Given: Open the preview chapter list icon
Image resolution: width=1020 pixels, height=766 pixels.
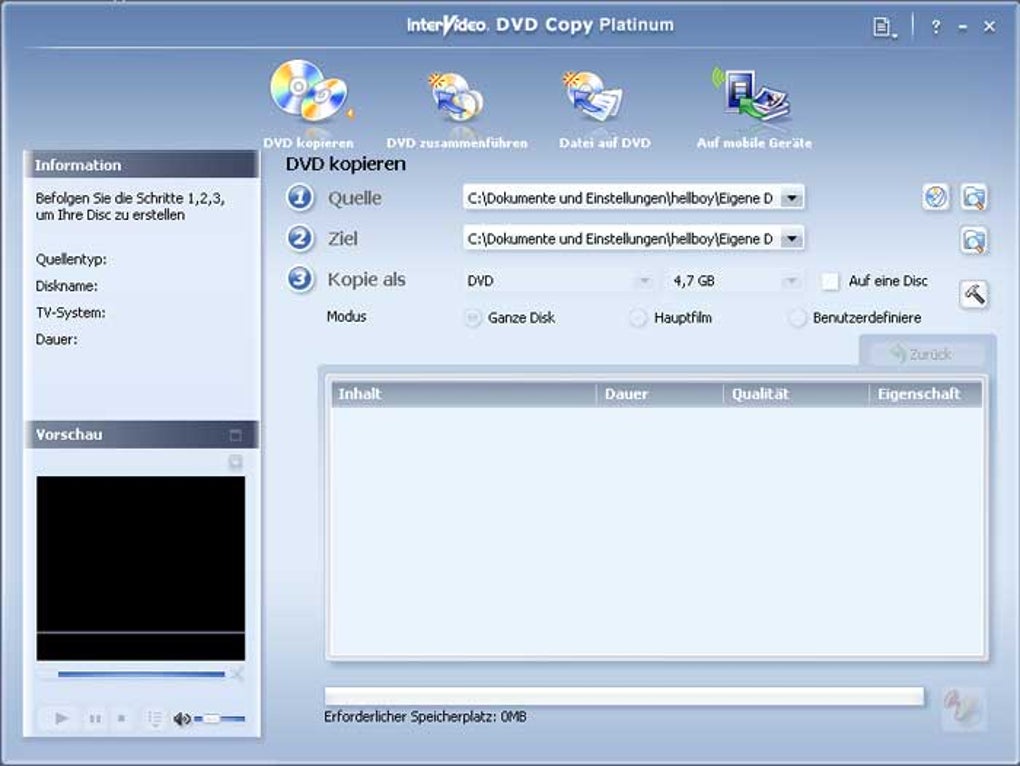Looking at the screenshot, I should pyautogui.click(x=155, y=719).
